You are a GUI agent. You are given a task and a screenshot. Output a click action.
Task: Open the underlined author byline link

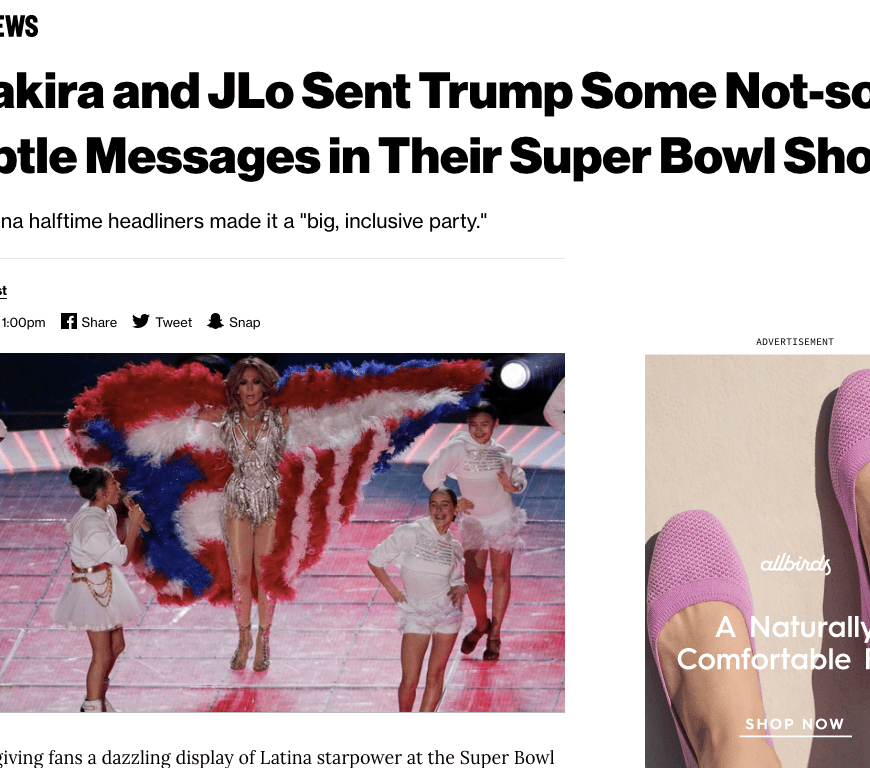3,291
